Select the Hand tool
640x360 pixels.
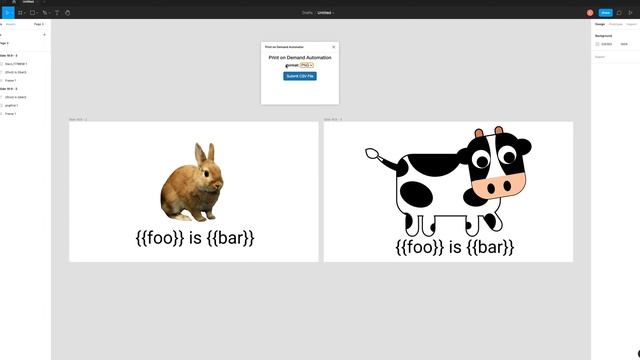(67, 13)
